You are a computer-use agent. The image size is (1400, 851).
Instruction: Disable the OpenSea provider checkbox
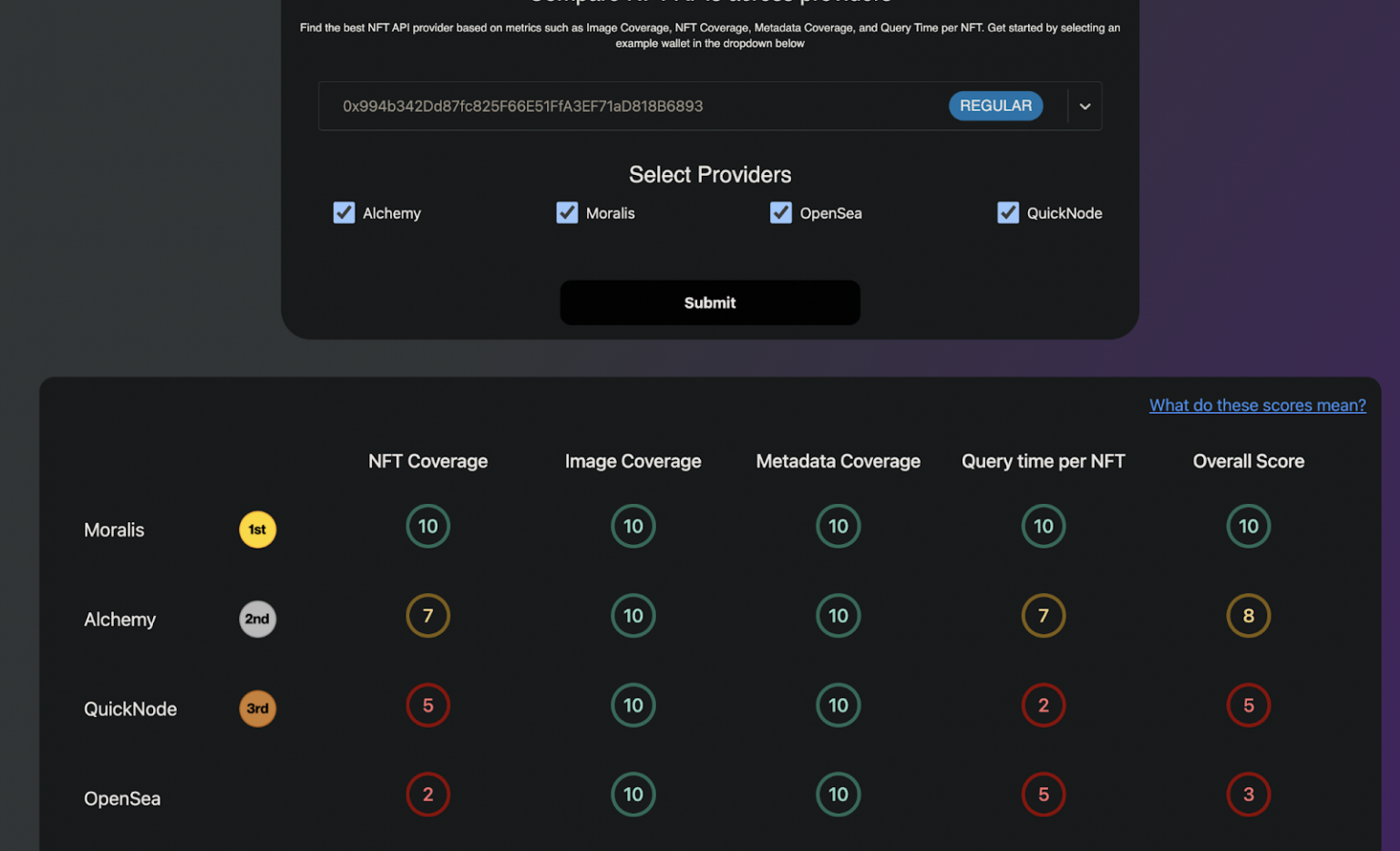tap(781, 213)
